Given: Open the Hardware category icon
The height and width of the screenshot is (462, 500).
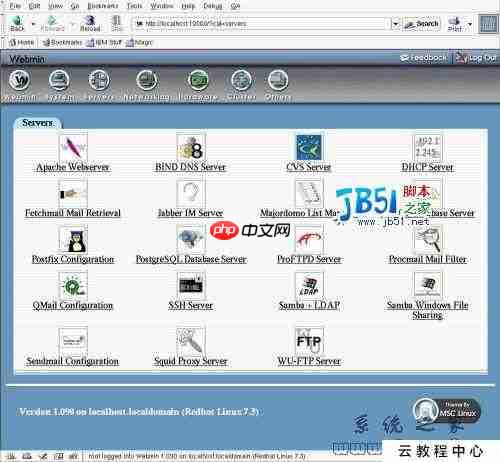Looking at the screenshot, I should click(198, 80).
